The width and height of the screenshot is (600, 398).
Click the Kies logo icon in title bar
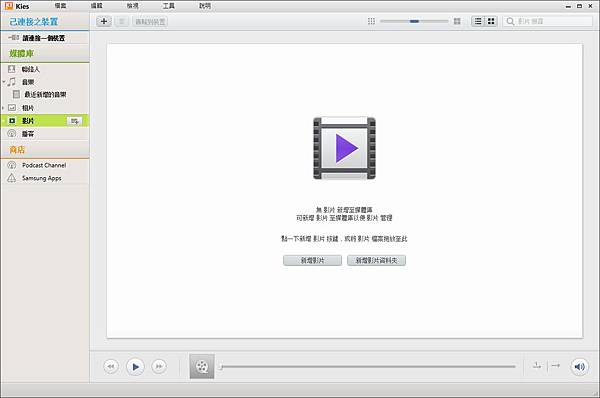tap(9, 6)
